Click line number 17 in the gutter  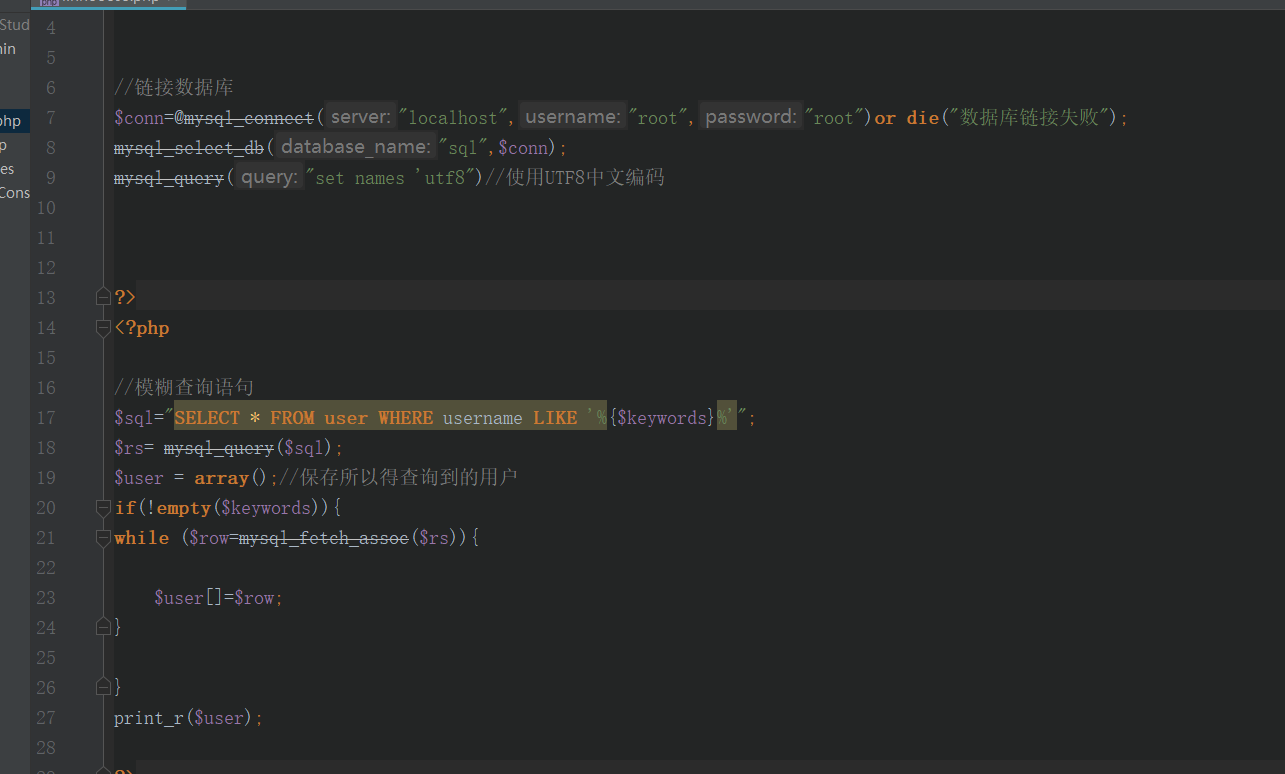pos(45,417)
